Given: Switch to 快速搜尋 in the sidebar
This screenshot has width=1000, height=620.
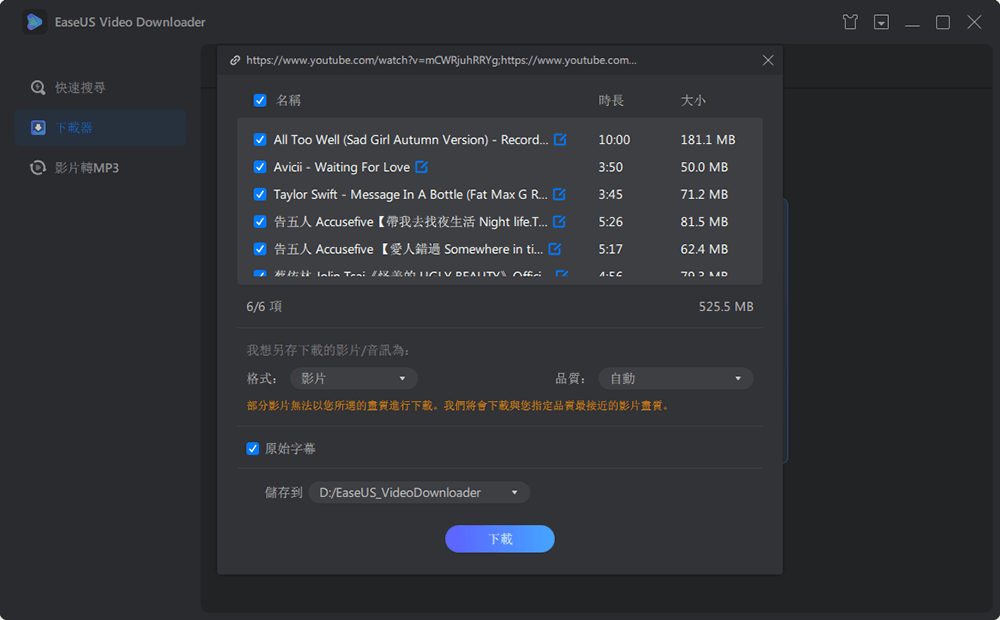Looking at the screenshot, I should pos(100,87).
